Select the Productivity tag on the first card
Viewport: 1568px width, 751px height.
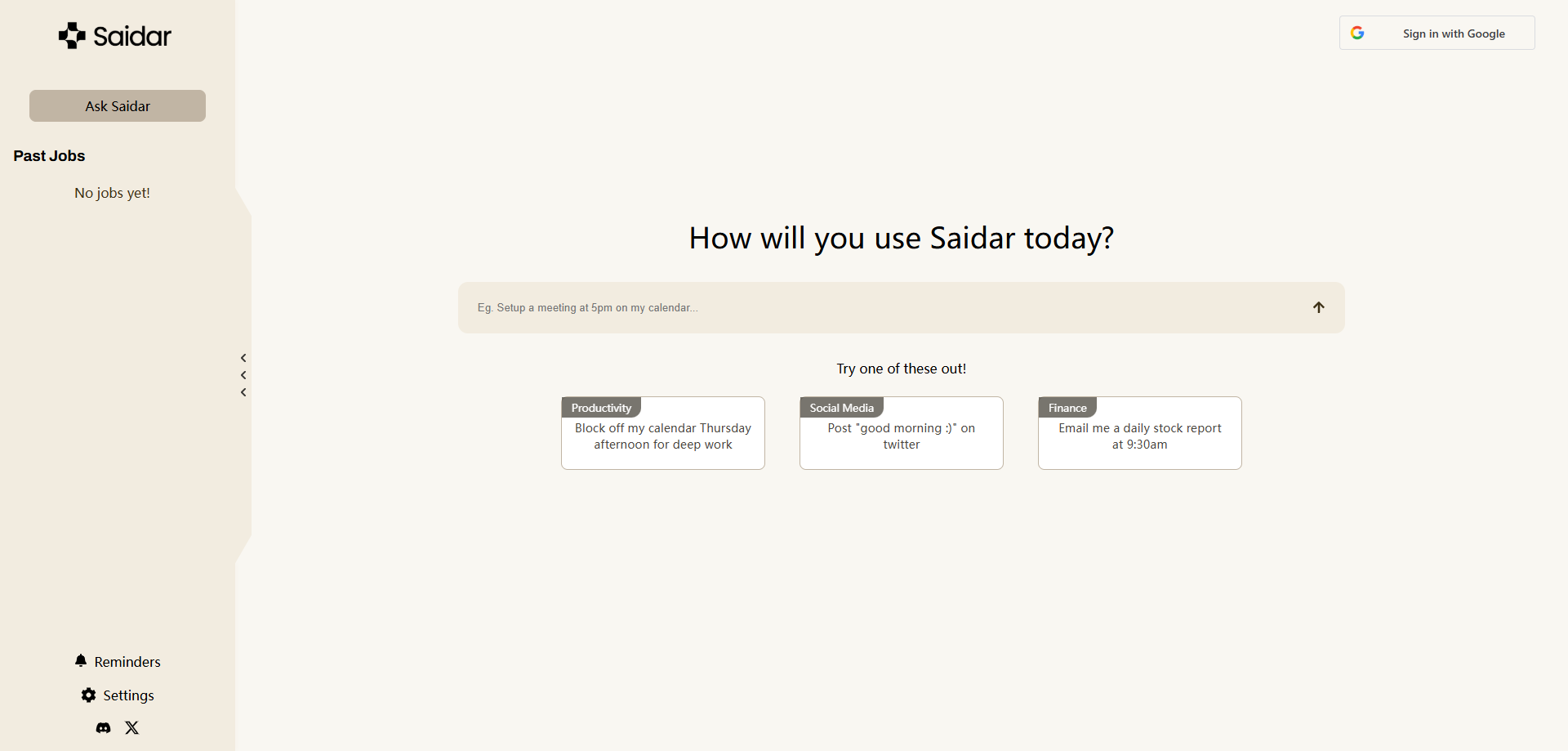pyautogui.click(x=601, y=407)
